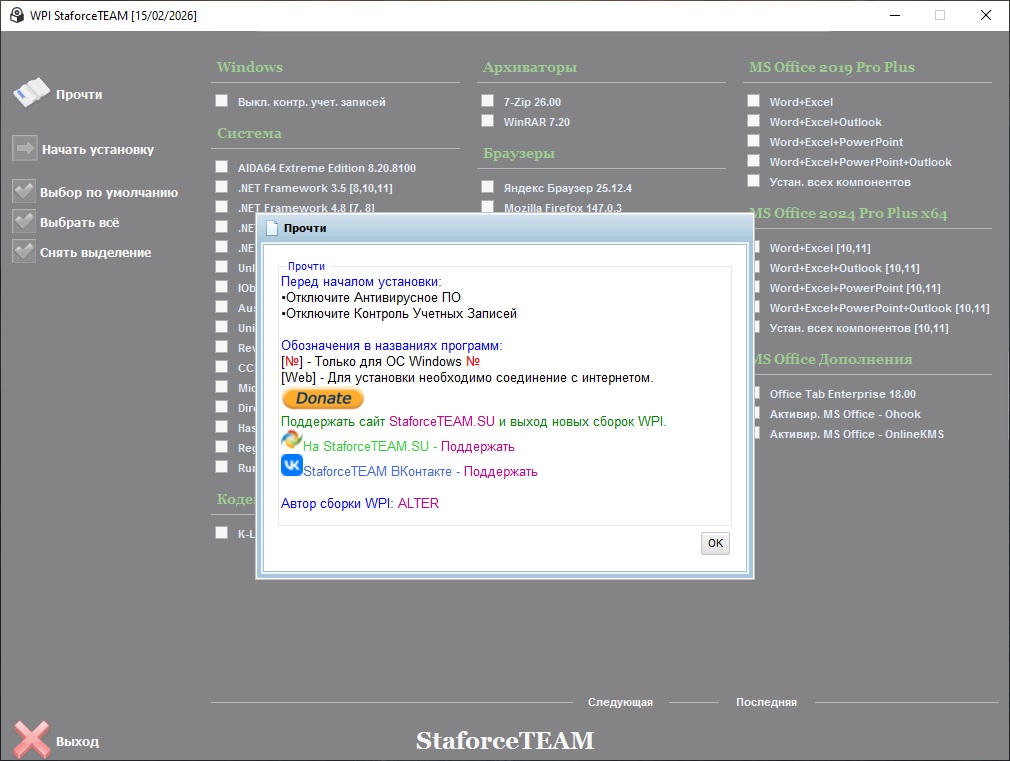This screenshot has height=761, width=1010.
Task: Click the red X Выход icon
Action: point(31,740)
